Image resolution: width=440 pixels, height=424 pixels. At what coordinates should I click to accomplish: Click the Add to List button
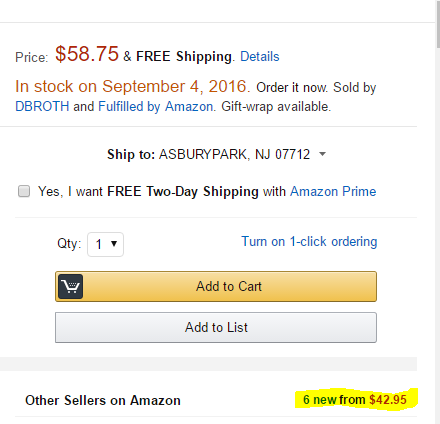216,327
